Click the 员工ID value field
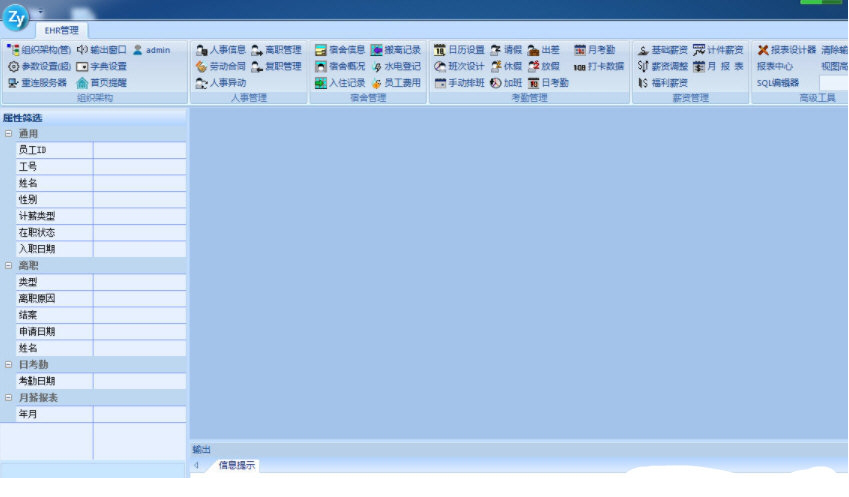The width and height of the screenshot is (849, 497). click(x=139, y=150)
